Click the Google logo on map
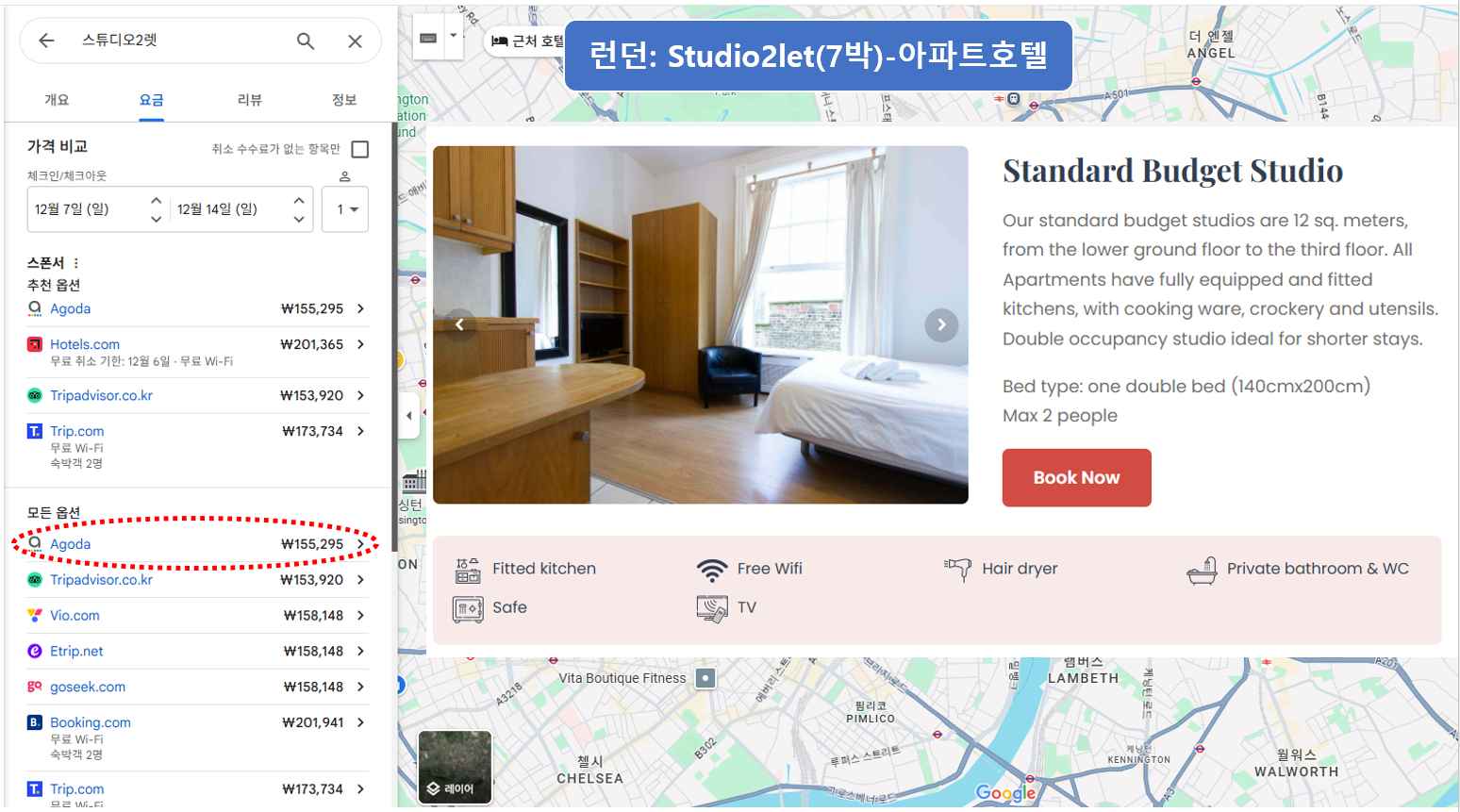 (x=1005, y=792)
